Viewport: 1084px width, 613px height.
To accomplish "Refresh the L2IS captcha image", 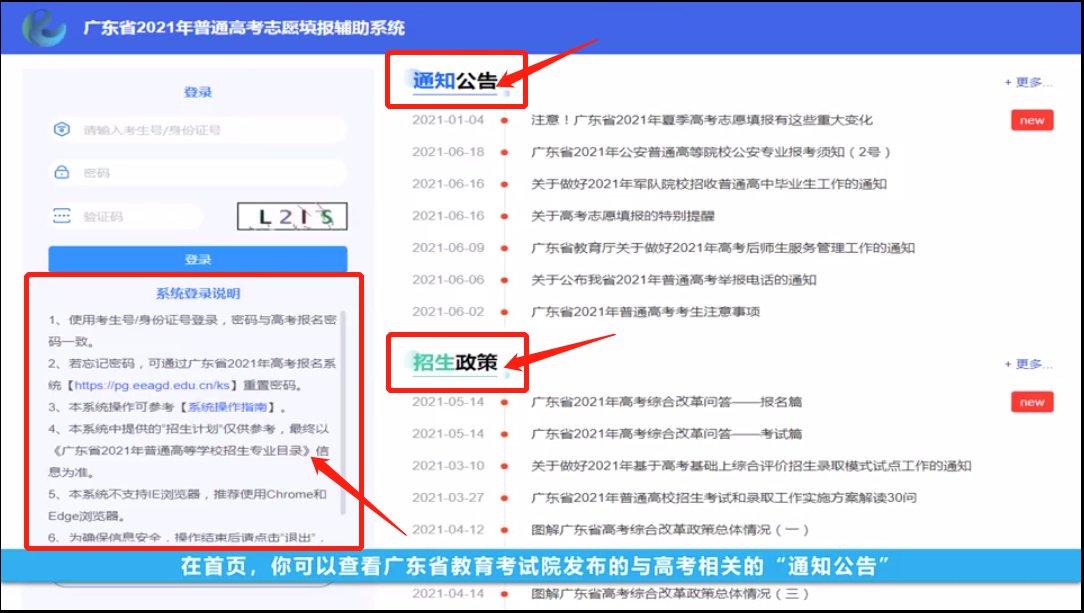I will [x=291, y=217].
